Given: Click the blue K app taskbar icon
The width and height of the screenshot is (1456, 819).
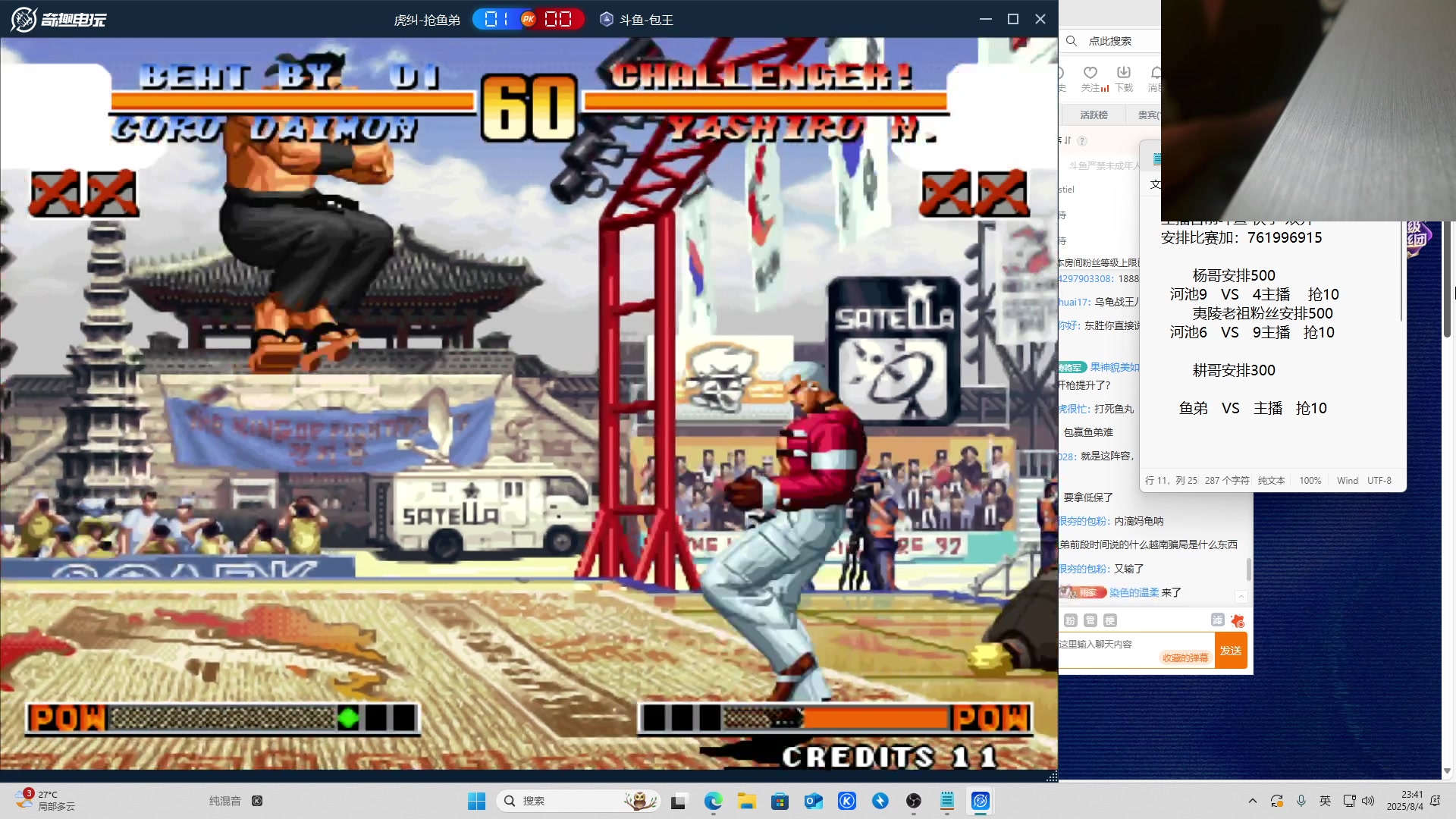Looking at the screenshot, I should point(847,801).
